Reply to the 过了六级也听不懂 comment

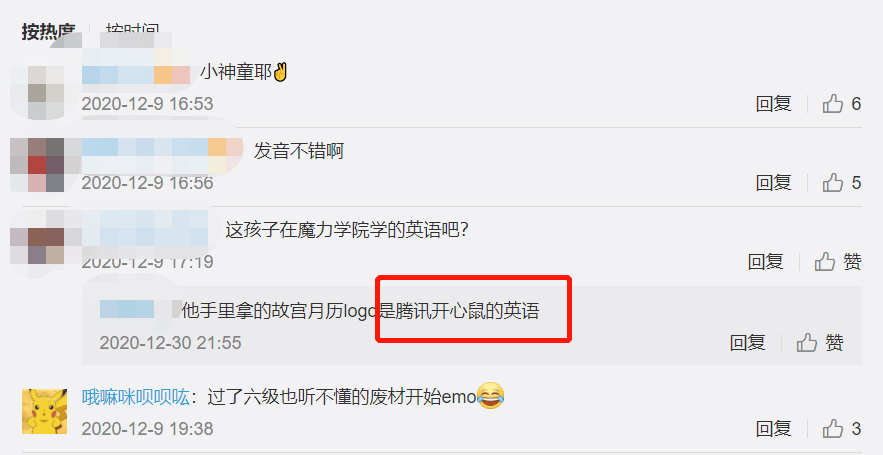pos(773,429)
